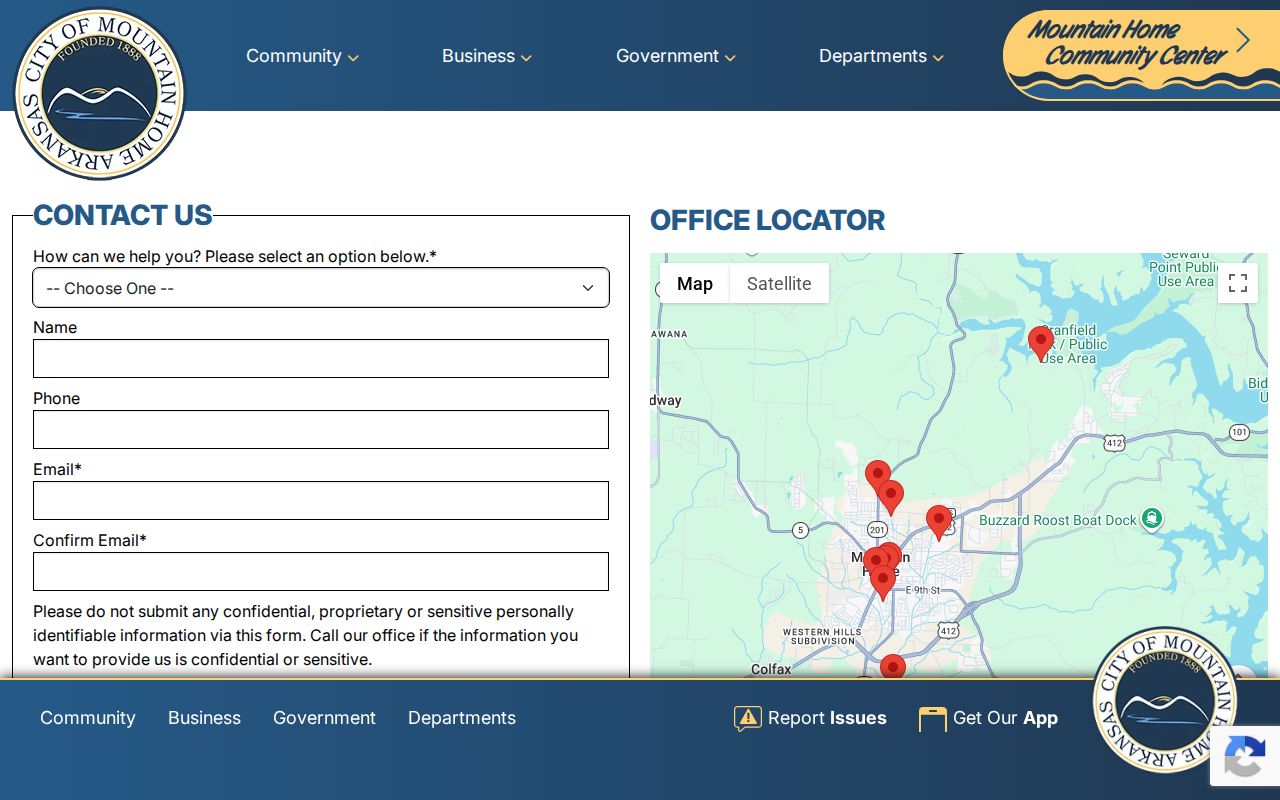Viewport: 1280px width, 800px height.
Task: Click the Highway 201 shield on the map
Action: [877, 529]
